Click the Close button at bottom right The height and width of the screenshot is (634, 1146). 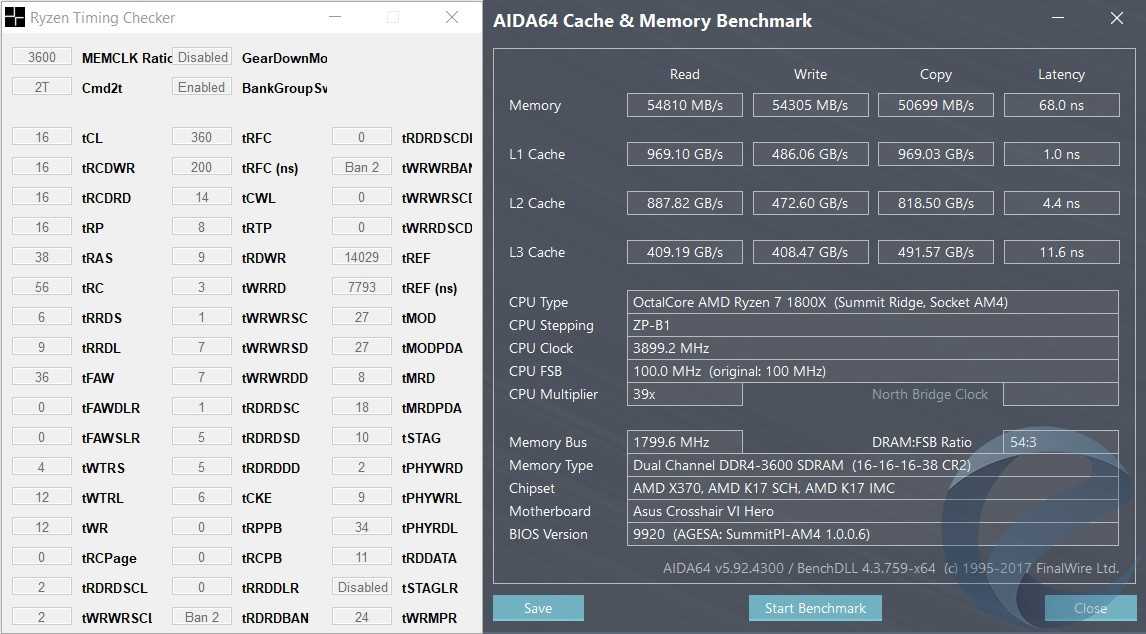click(x=1090, y=608)
